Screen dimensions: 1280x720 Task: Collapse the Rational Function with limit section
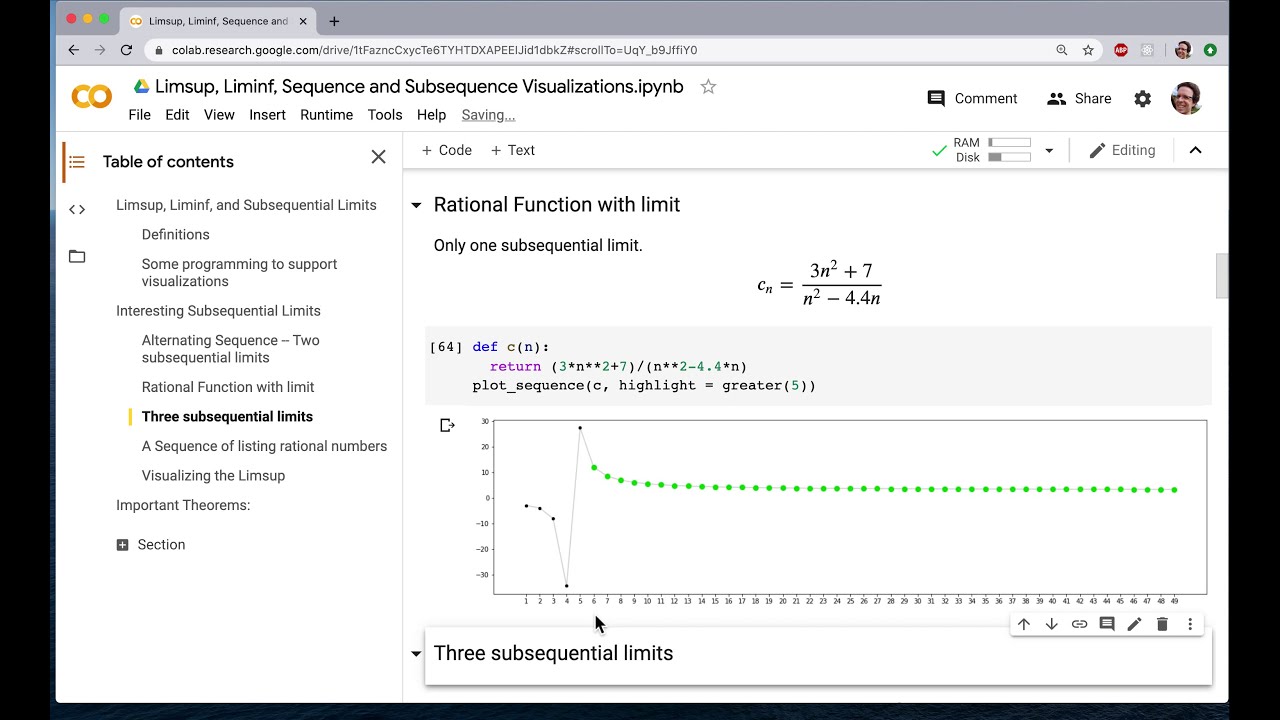[416, 205]
